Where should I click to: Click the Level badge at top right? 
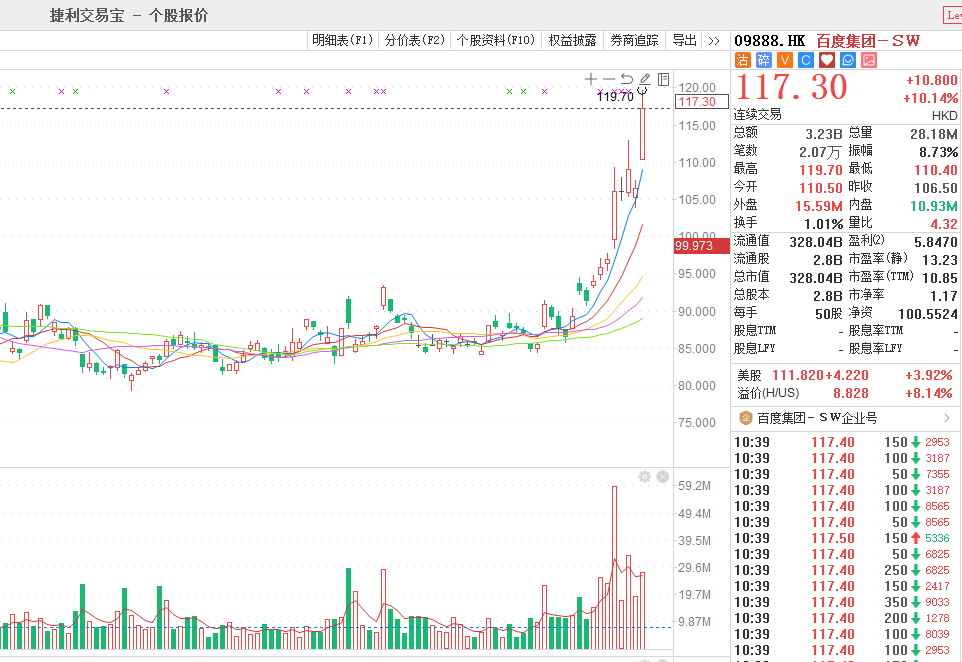(x=953, y=15)
